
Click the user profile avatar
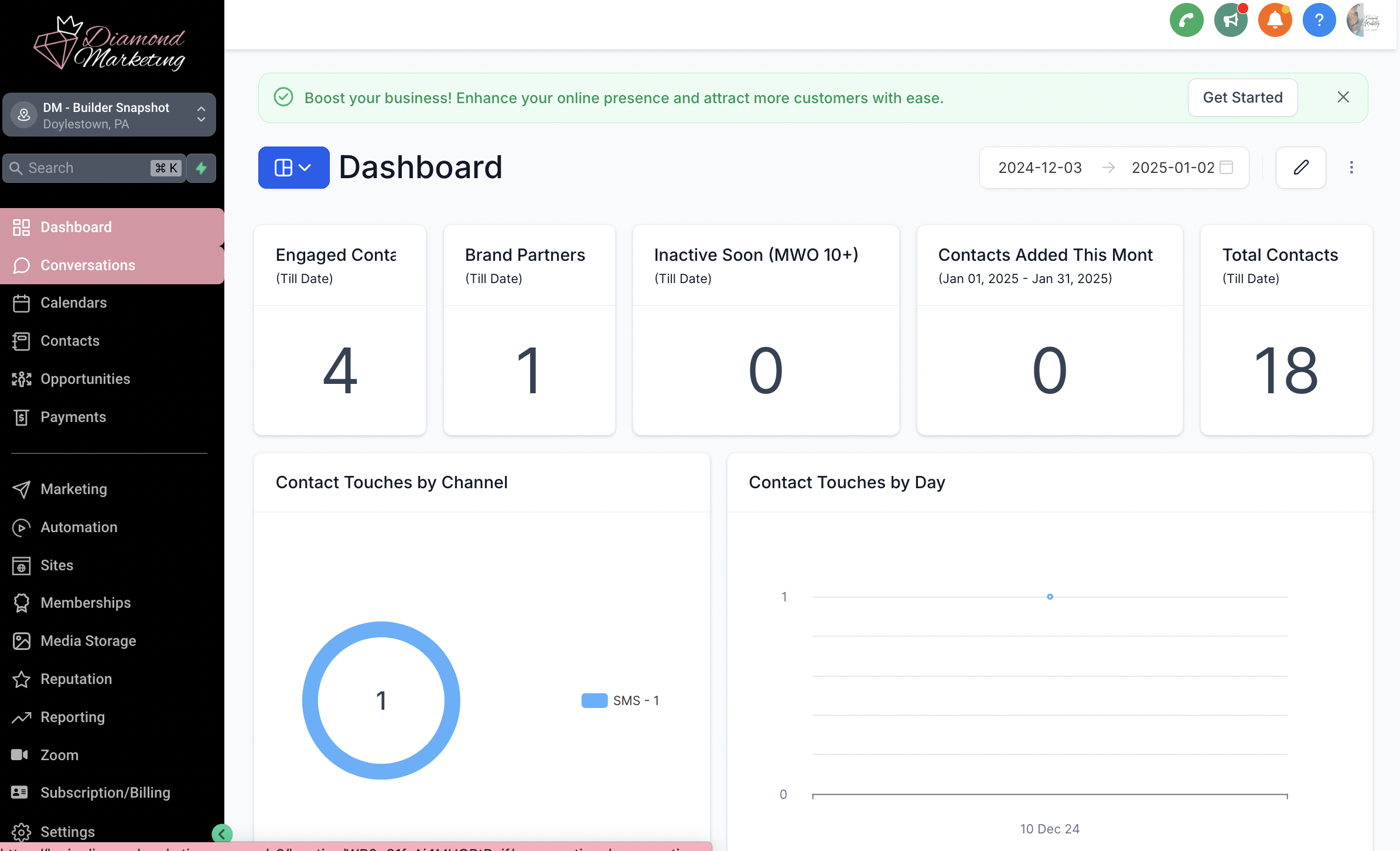click(1363, 21)
